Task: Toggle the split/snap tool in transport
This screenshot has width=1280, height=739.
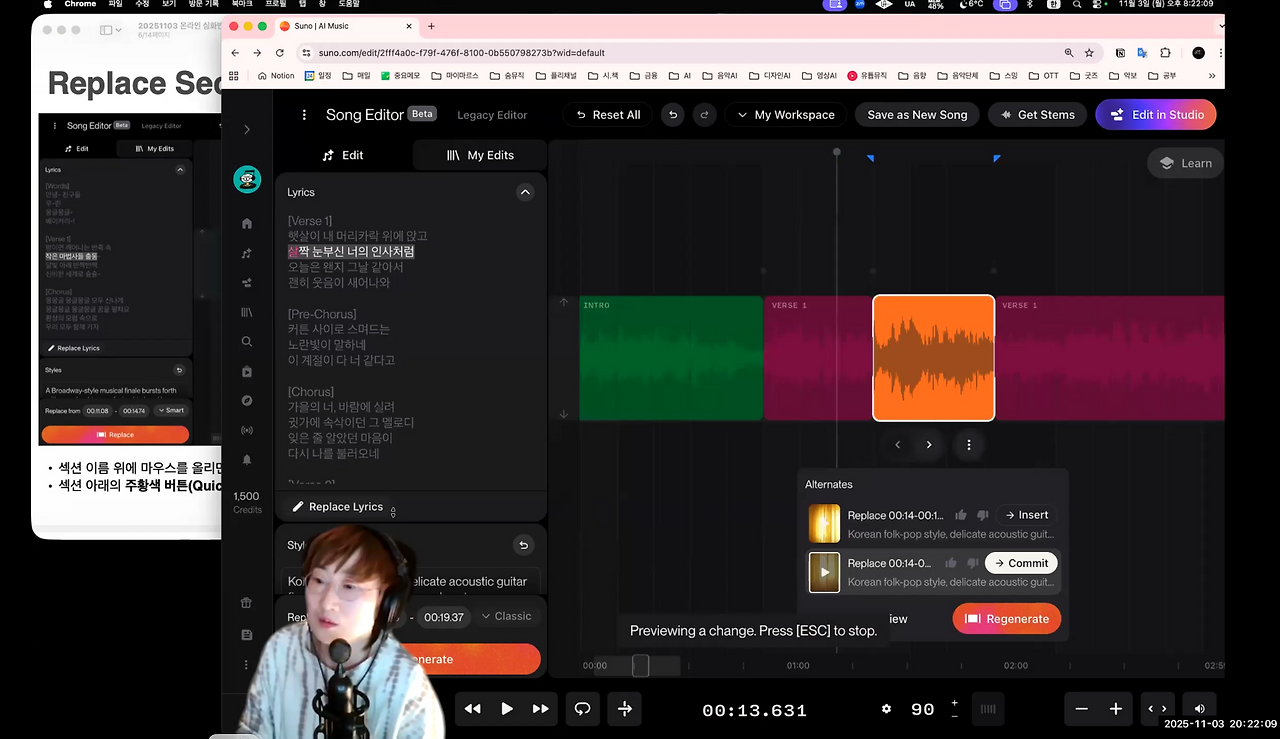Action: click(625, 709)
